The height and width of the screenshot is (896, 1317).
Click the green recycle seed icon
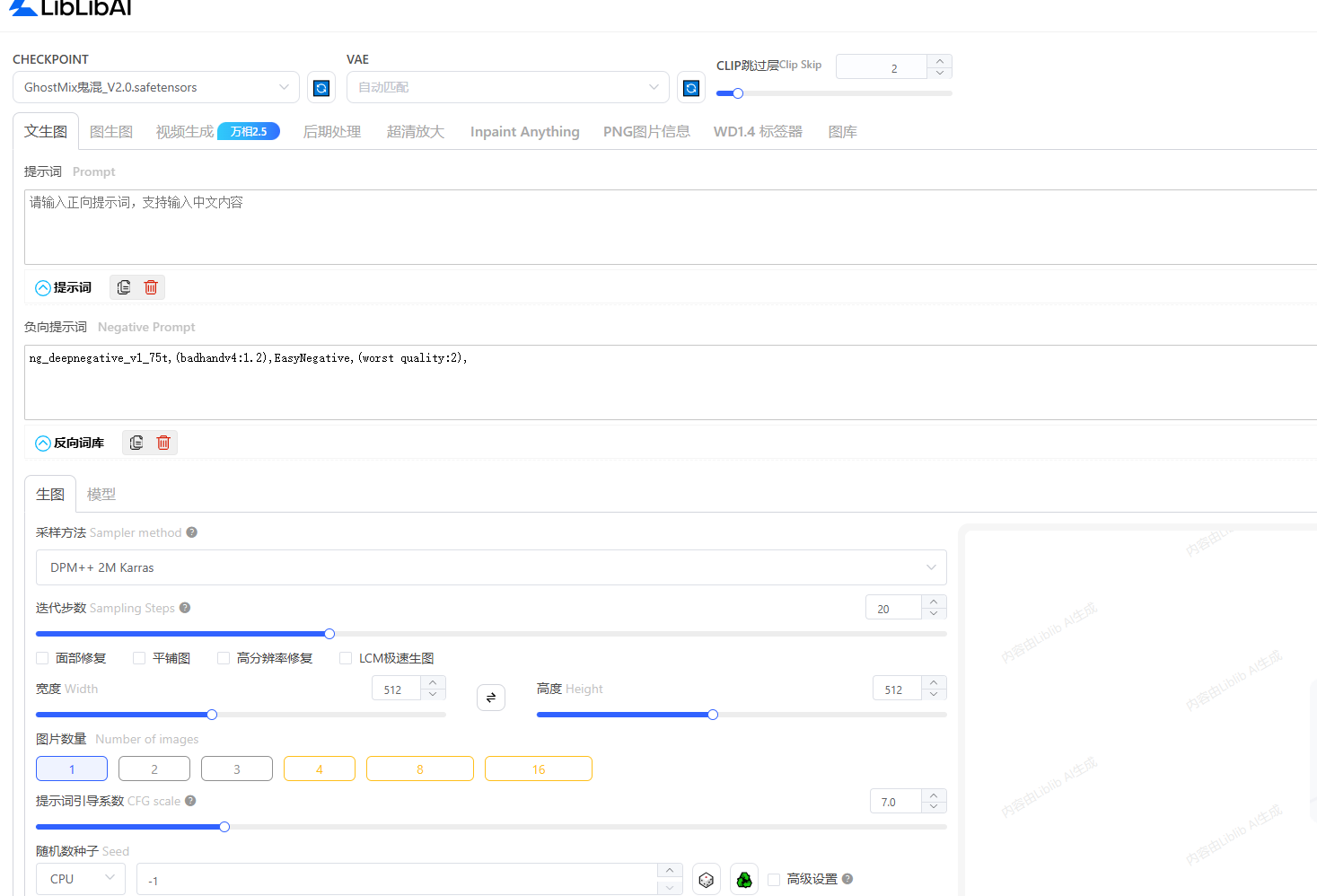click(744, 880)
